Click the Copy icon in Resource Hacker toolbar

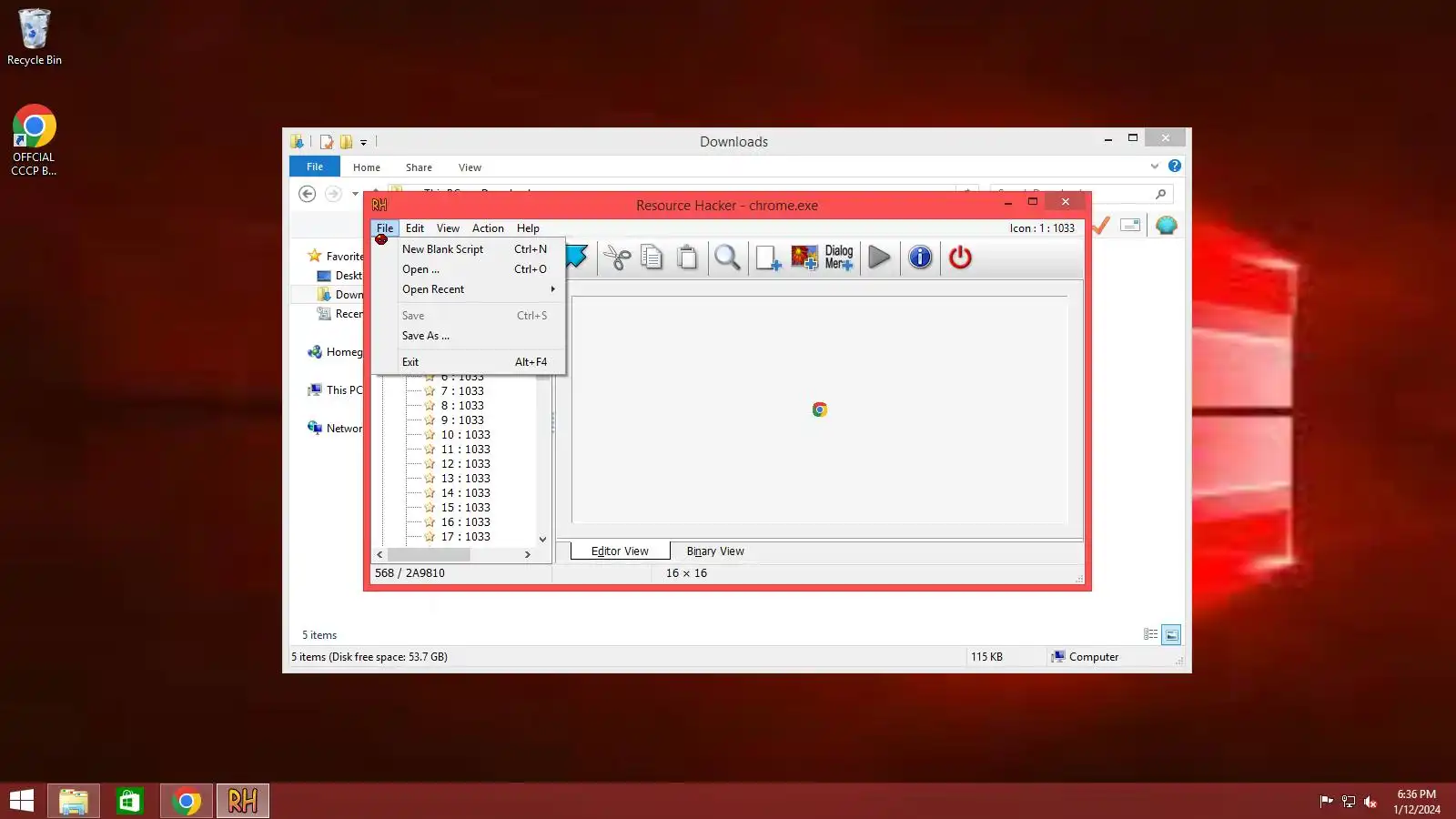click(x=652, y=258)
